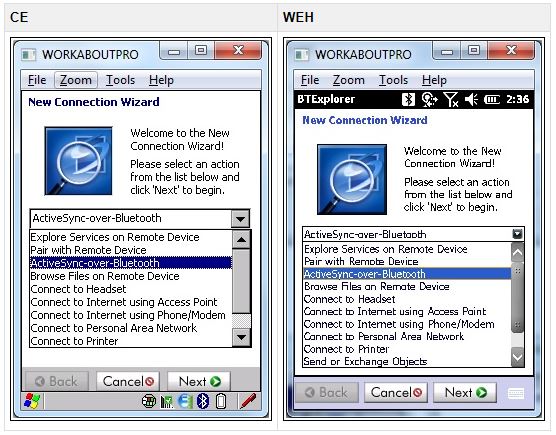
Task: Select Pair with Remote Device in CE
Action: (131, 250)
